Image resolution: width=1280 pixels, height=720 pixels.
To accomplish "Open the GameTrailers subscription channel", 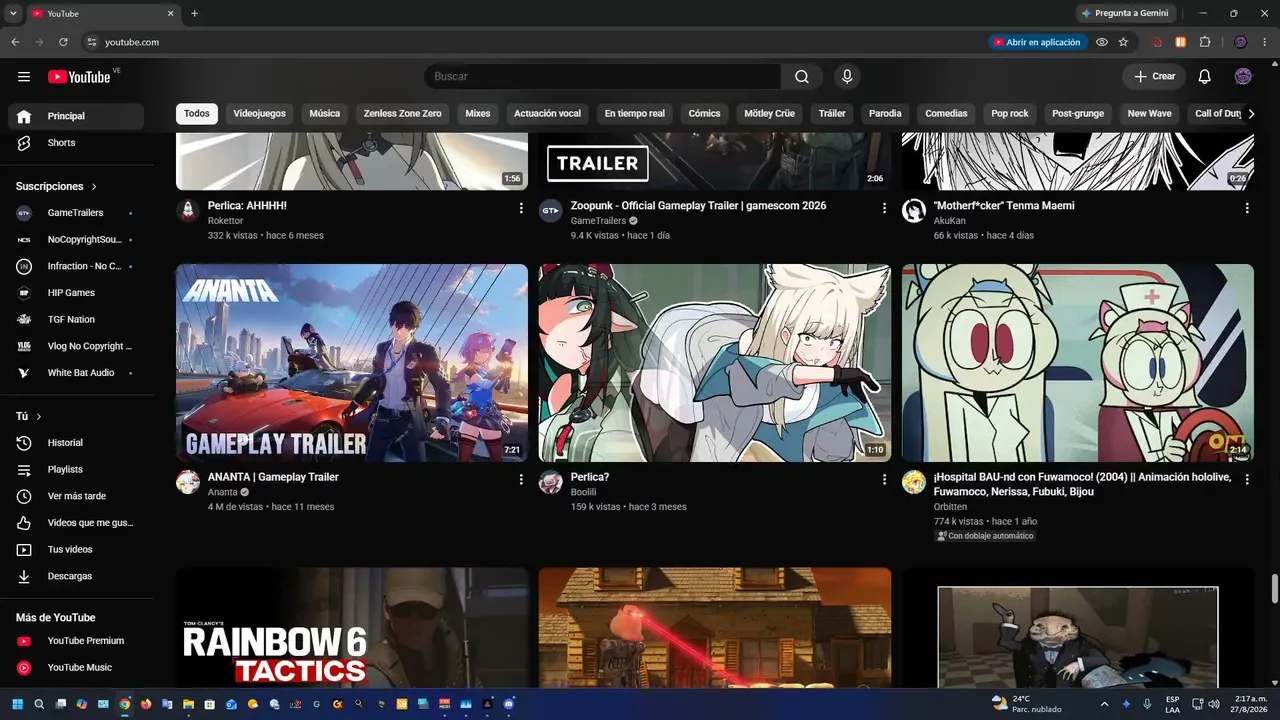I will [x=76, y=213].
